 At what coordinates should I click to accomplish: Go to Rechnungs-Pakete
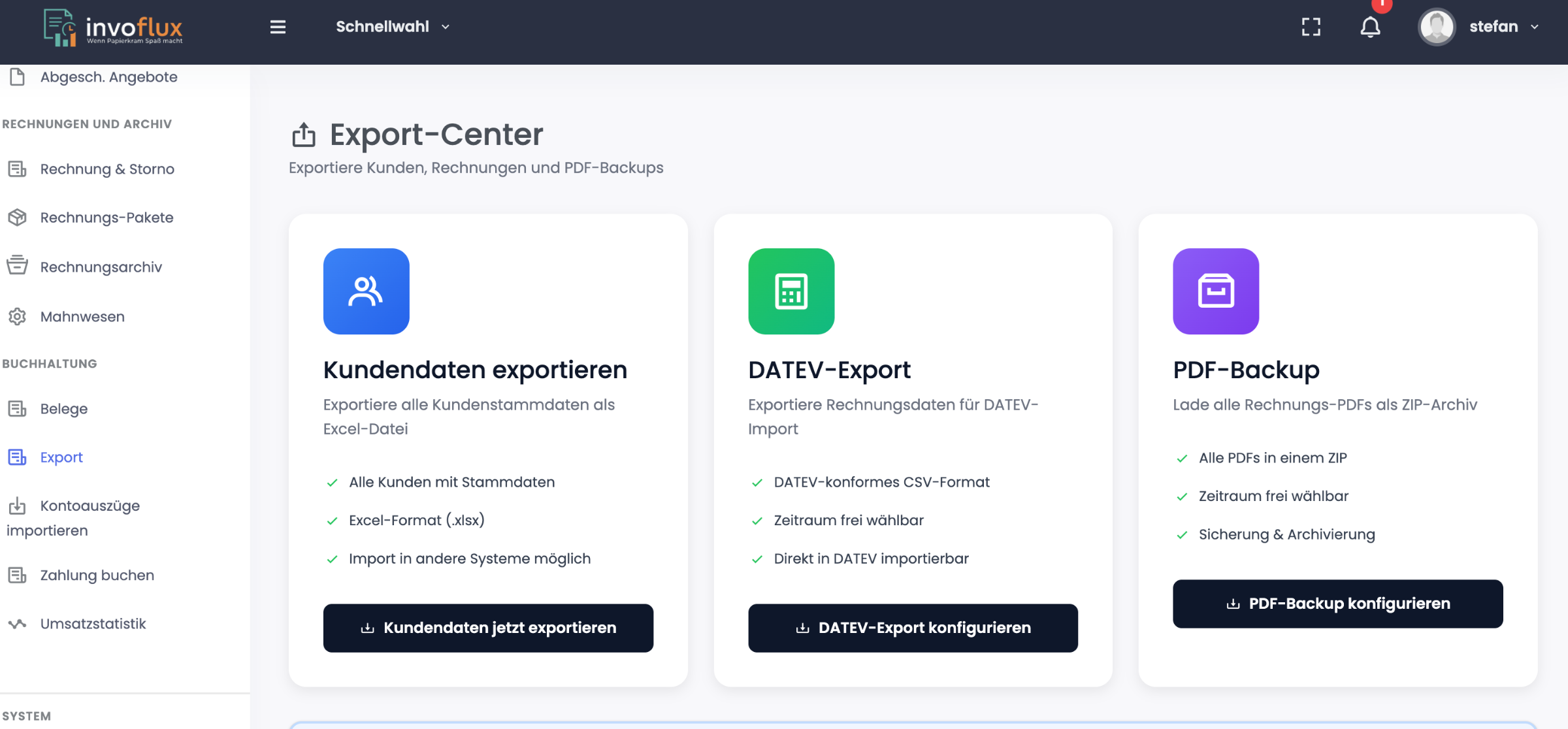[x=106, y=218]
